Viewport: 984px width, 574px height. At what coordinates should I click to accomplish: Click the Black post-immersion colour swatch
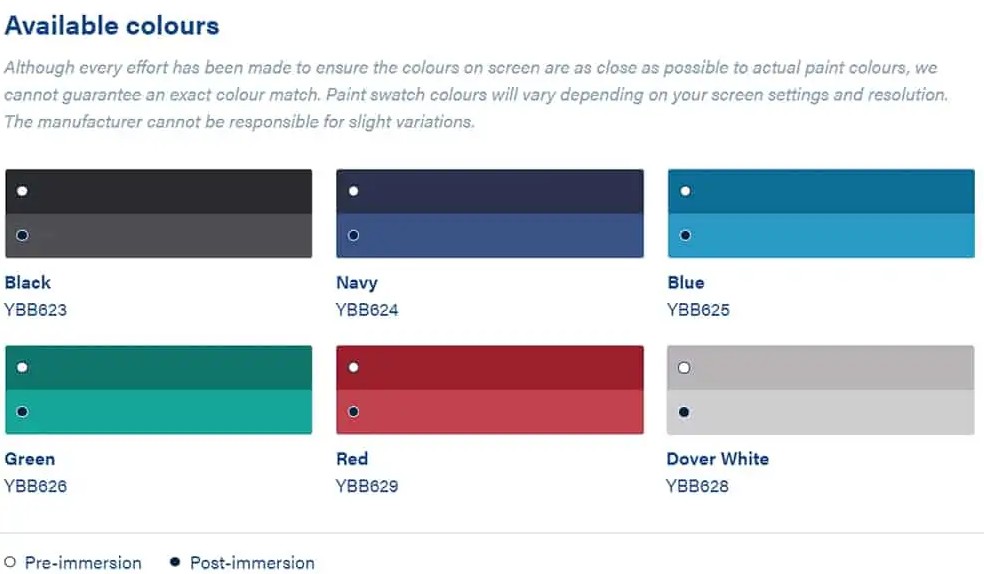click(158, 236)
